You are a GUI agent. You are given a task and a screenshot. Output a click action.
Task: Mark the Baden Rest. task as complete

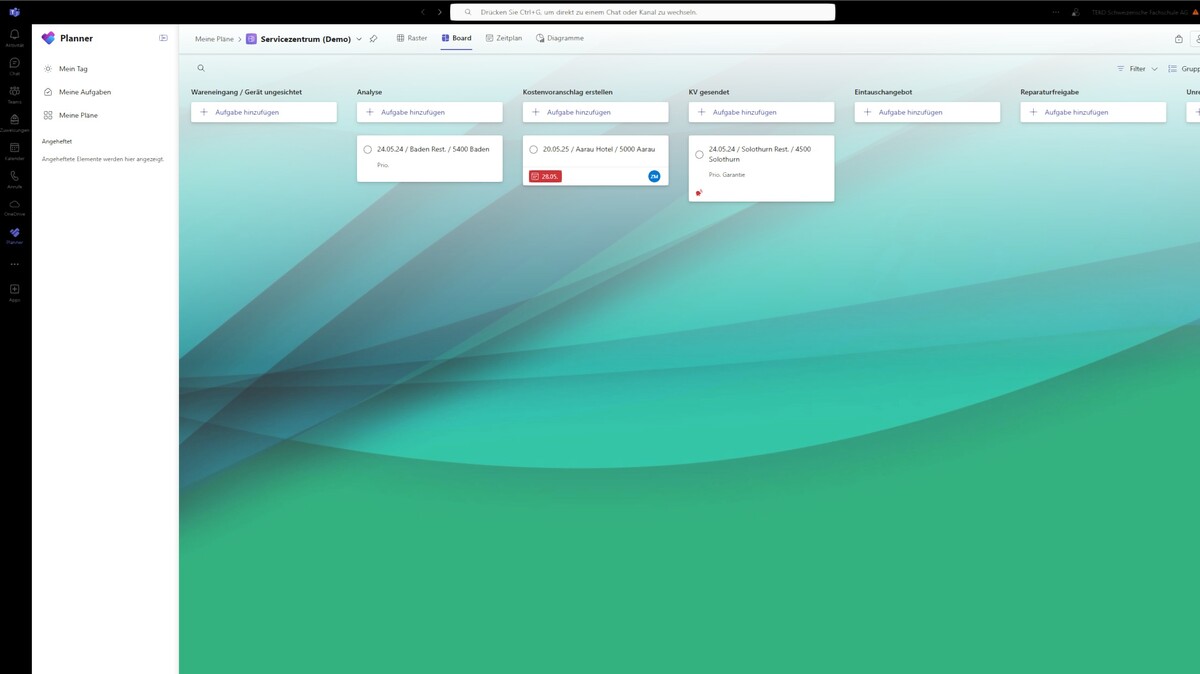pyautogui.click(x=368, y=150)
